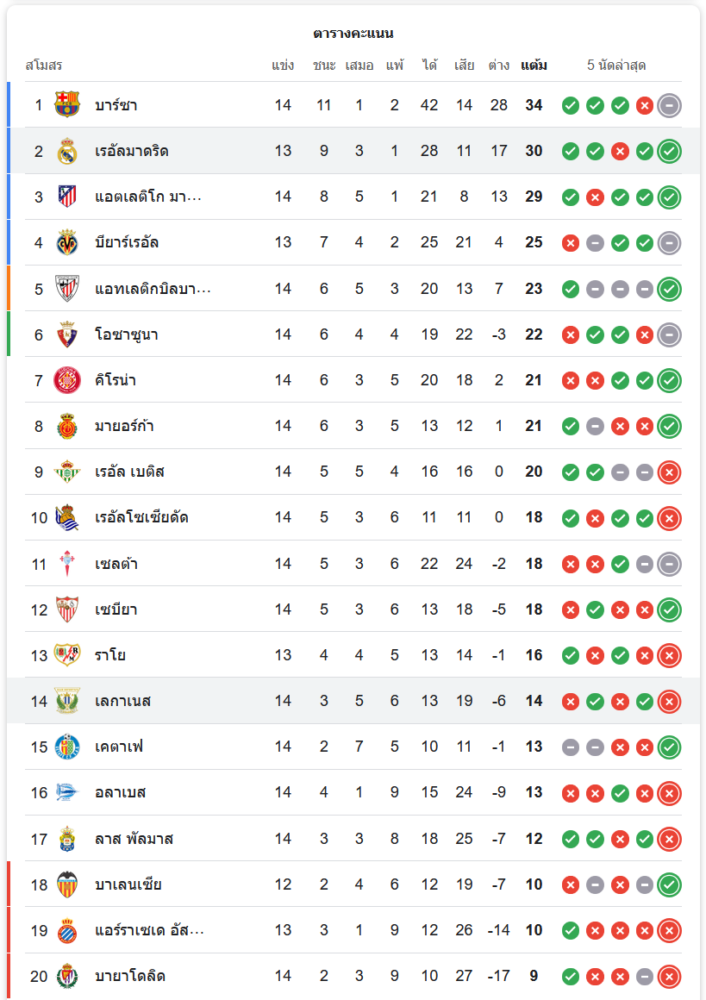
Task: Click the Osasuna club crest icon
Action: pos(67,334)
